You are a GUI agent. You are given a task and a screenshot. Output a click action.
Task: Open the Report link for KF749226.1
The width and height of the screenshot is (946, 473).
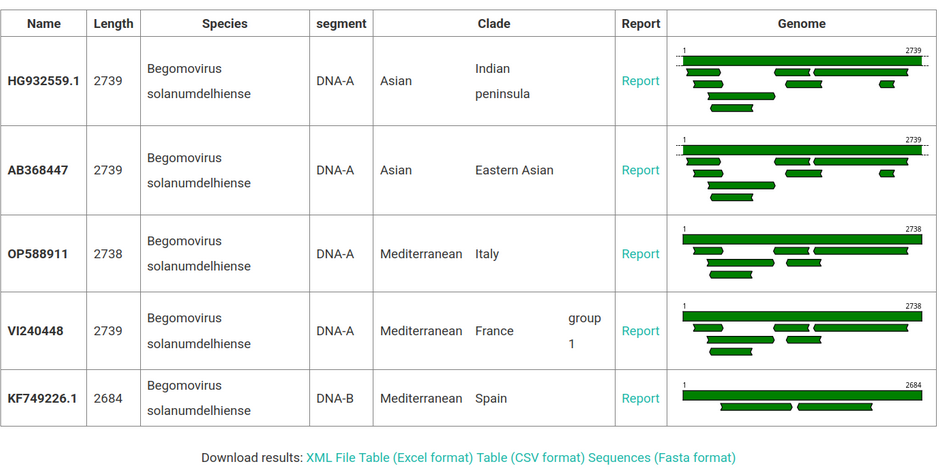tap(640, 398)
